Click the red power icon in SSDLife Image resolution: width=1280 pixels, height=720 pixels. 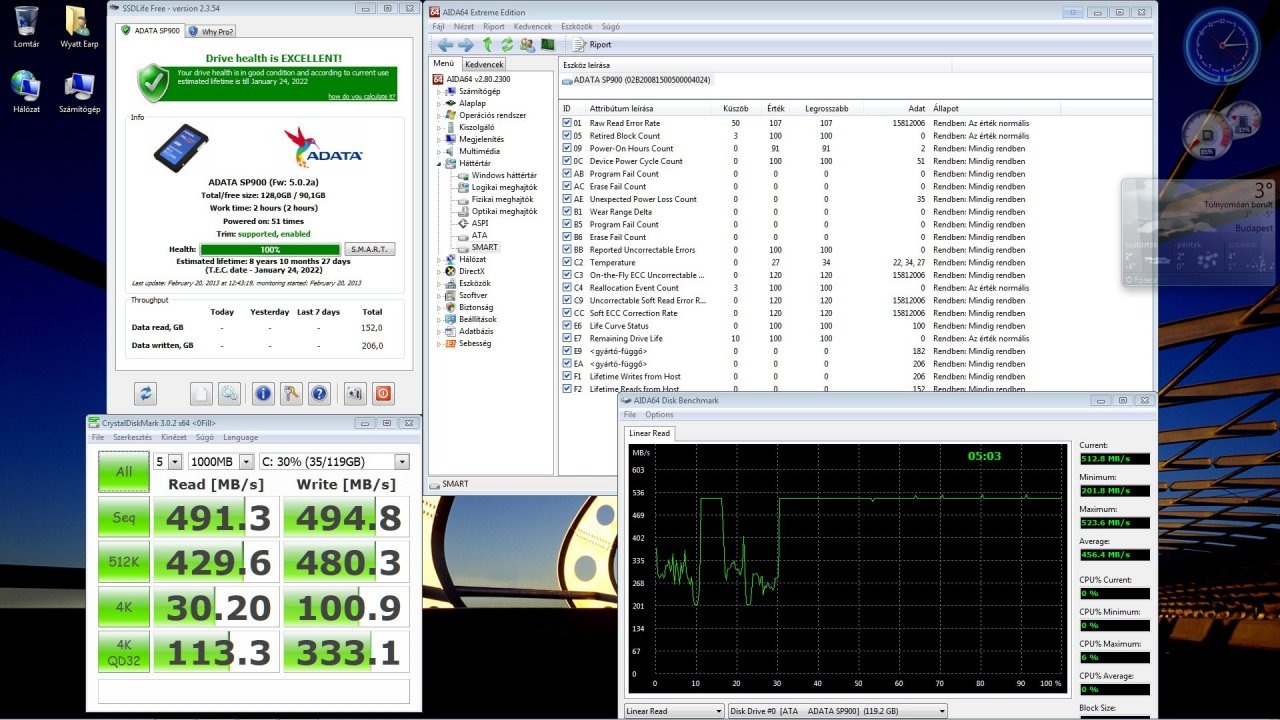click(382, 393)
